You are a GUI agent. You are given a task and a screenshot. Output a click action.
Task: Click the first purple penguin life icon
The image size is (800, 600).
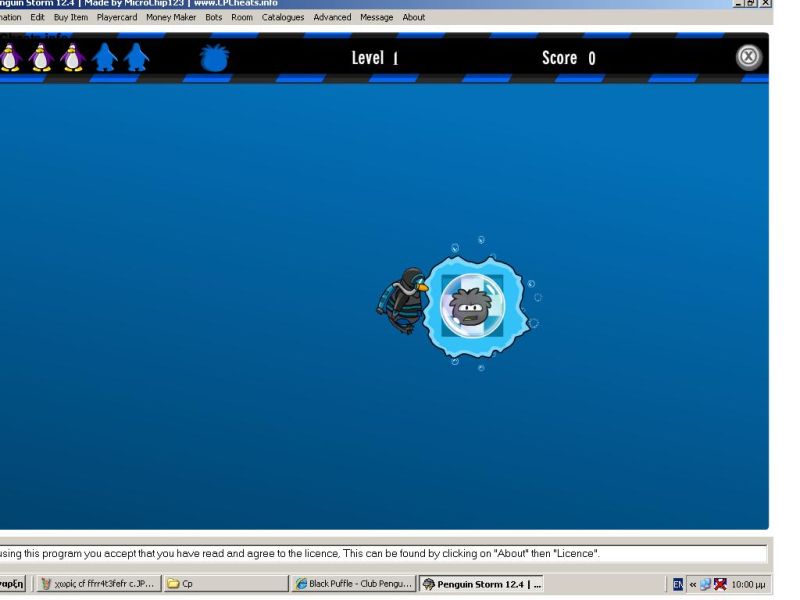click(x=9, y=57)
